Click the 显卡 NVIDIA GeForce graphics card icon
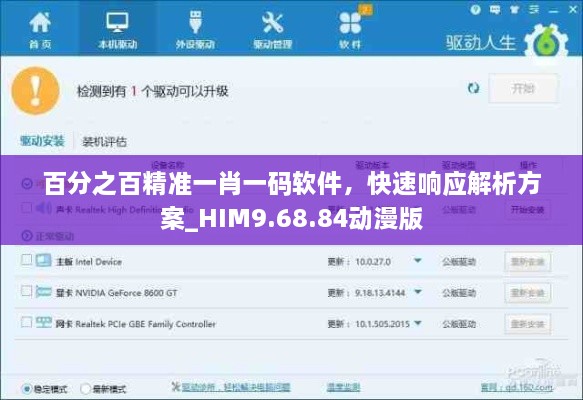Screen dimensions: 583x400 pyautogui.click(x=44, y=291)
